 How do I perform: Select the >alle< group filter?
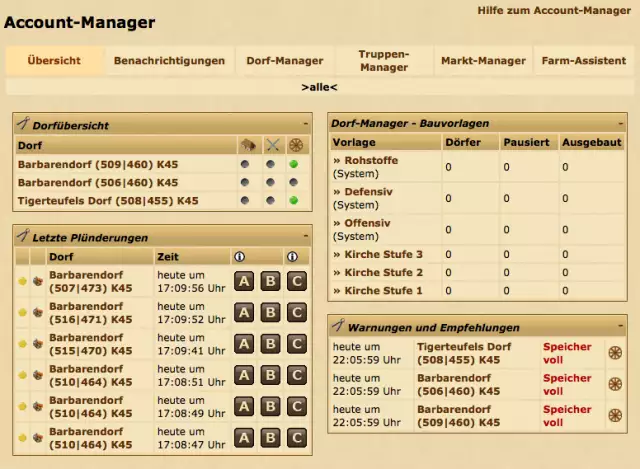click(319, 87)
